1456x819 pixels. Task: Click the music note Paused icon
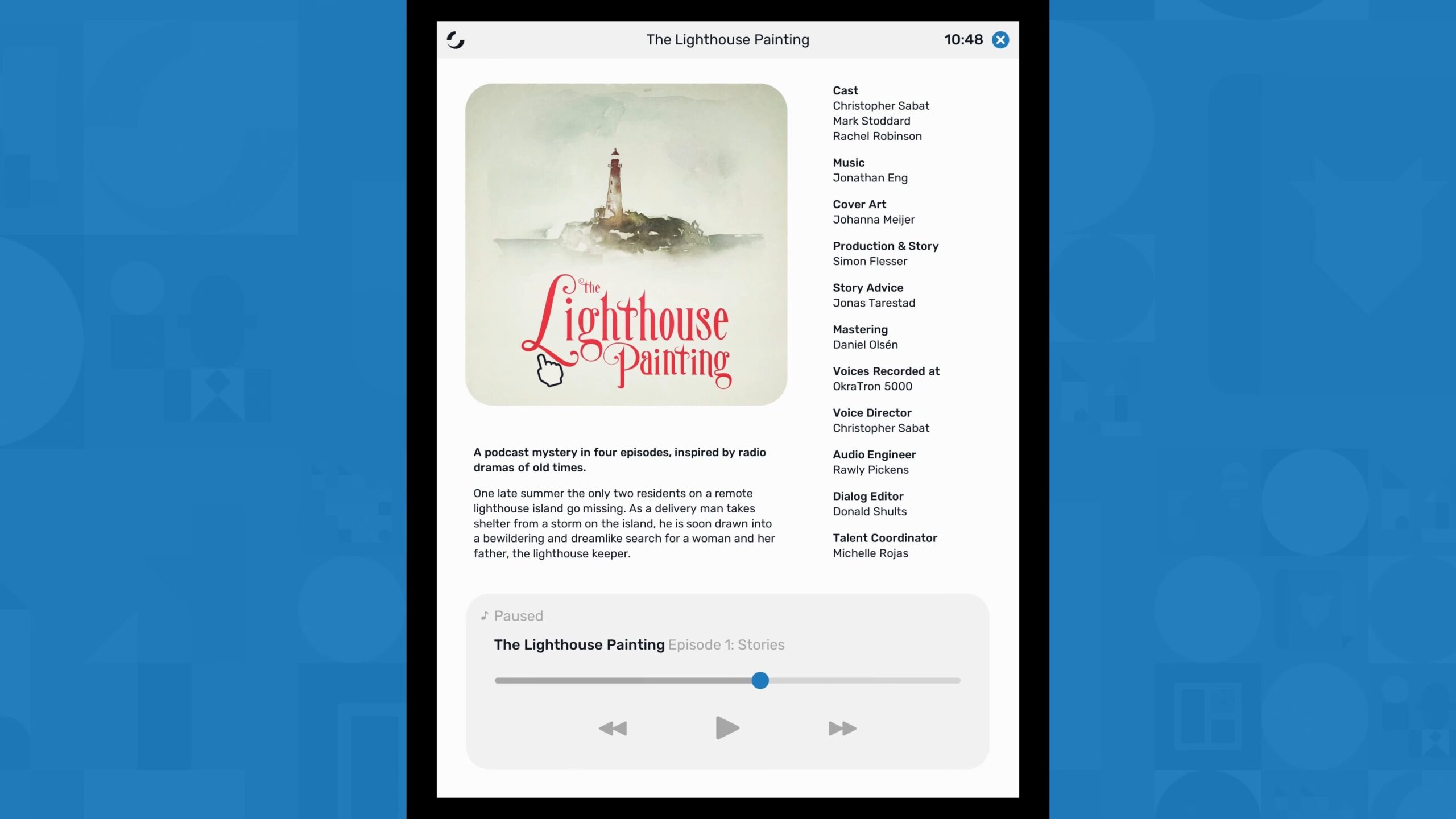coord(485,616)
